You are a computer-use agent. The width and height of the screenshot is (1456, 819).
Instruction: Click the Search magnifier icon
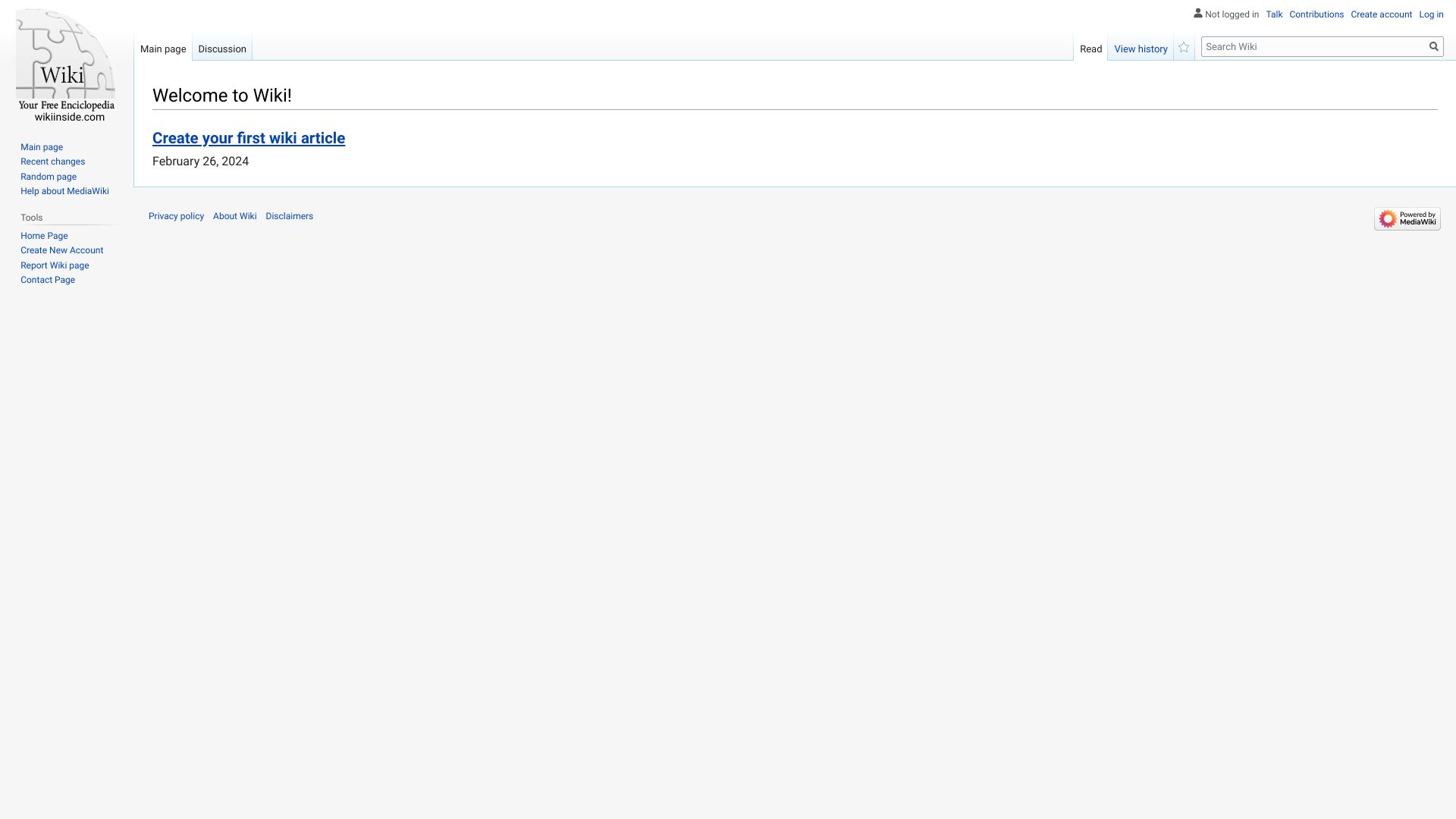tap(1434, 46)
